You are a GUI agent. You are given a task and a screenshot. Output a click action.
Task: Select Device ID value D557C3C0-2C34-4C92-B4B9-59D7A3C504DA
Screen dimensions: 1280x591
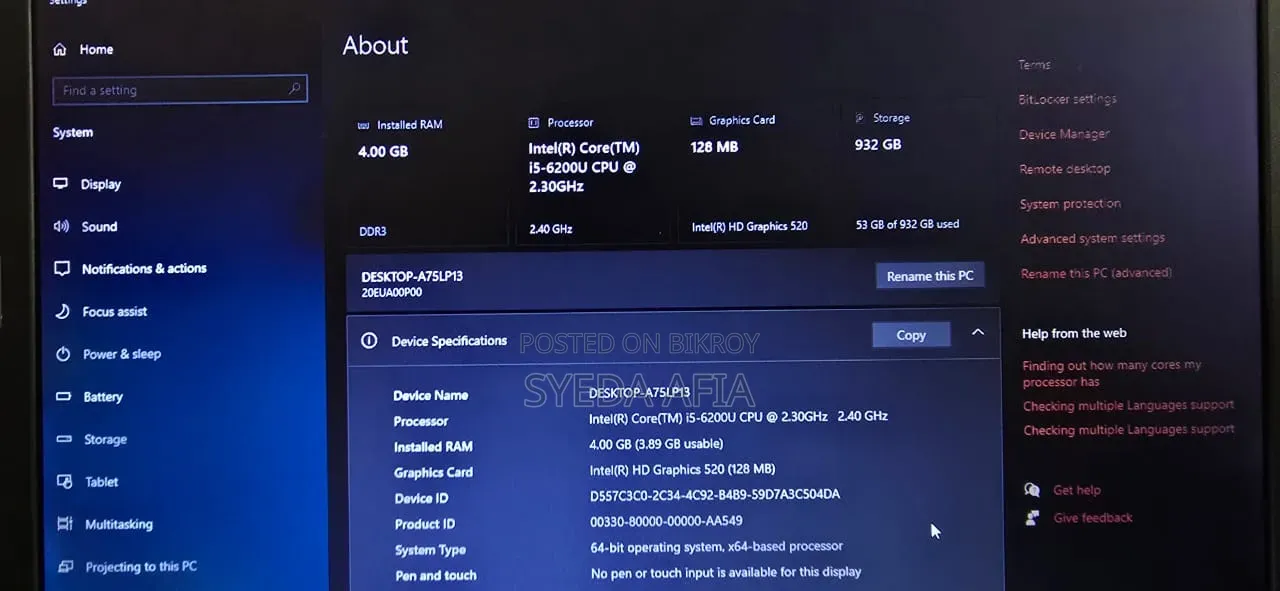[x=715, y=495]
